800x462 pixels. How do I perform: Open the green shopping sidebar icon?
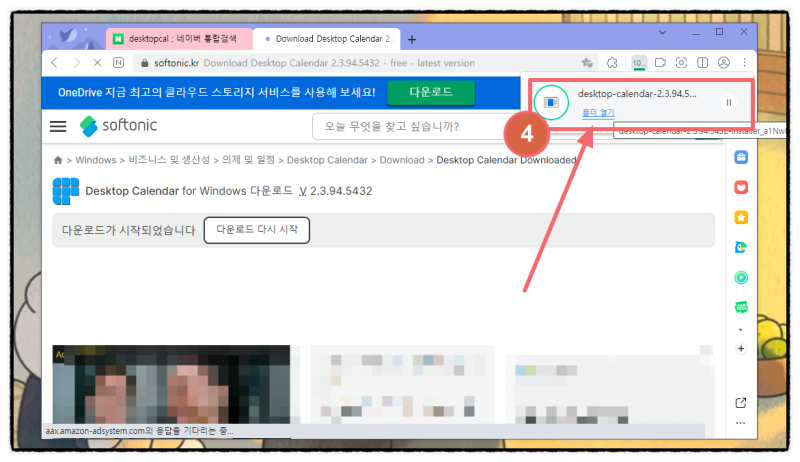click(x=741, y=307)
